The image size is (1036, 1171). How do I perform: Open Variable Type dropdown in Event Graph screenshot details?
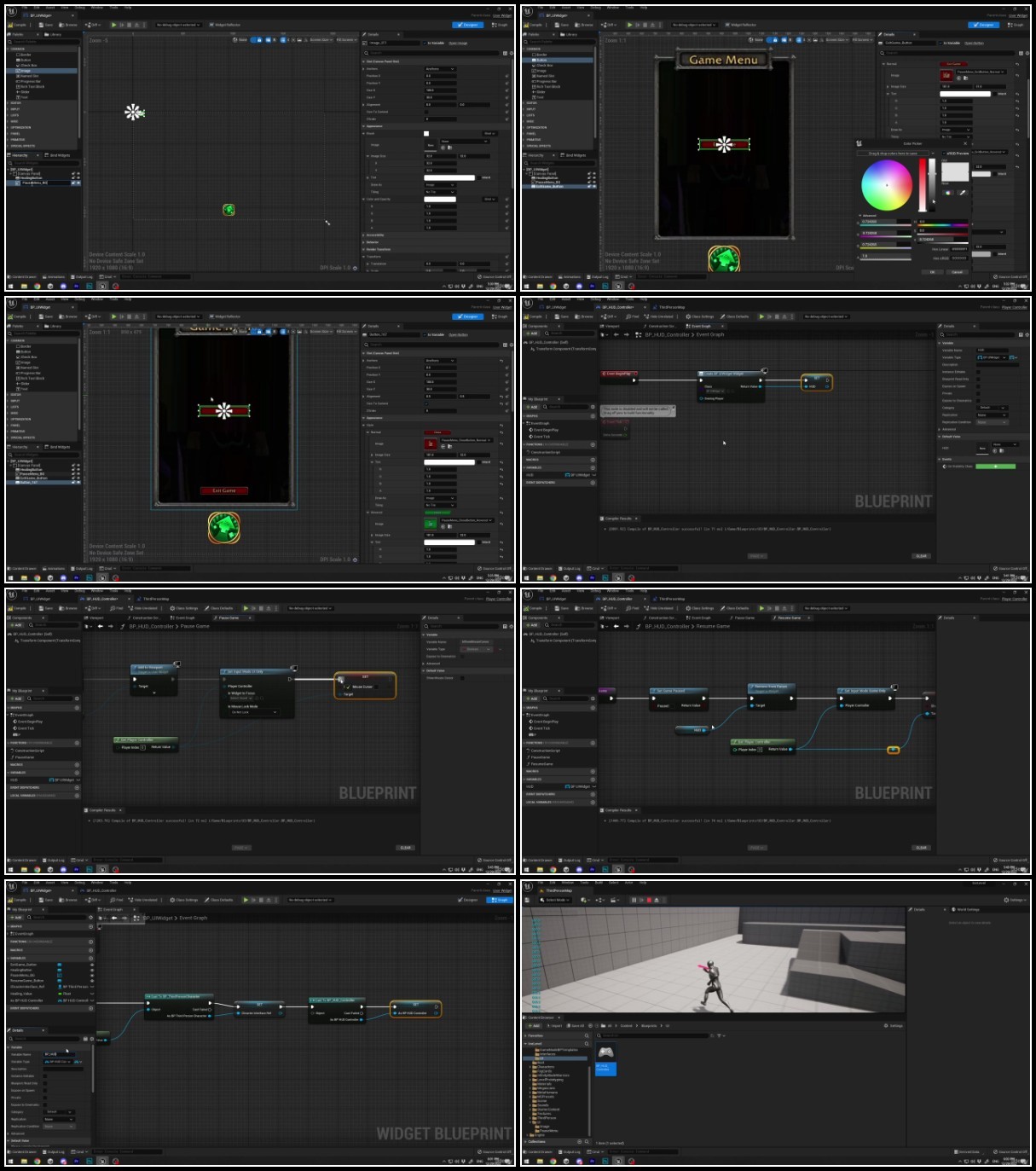993,357
